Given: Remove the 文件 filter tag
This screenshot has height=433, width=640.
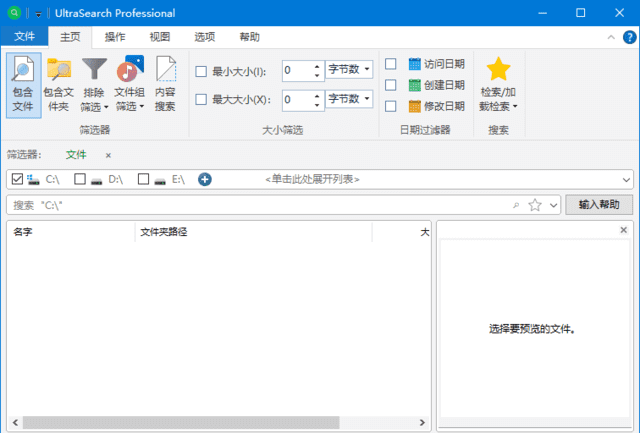Looking at the screenshot, I should (108, 155).
